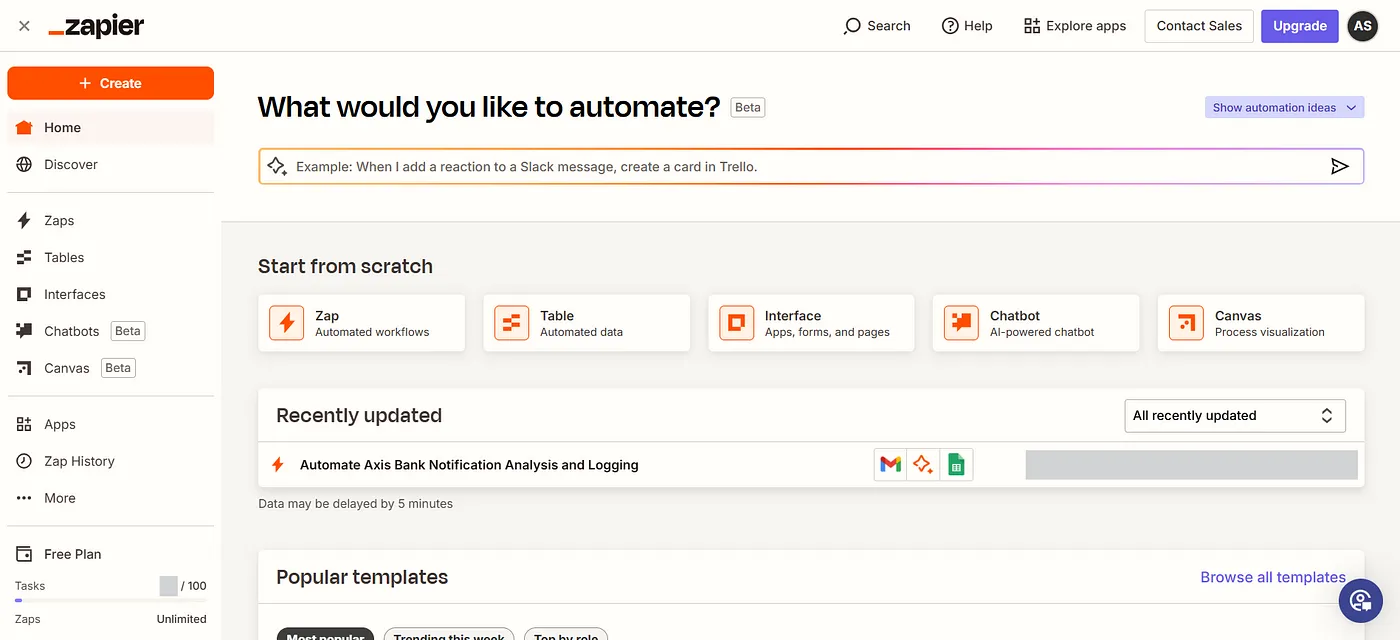Image resolution: width=1400 pixels, height=640 pixels.
Task: Expand the More sidebar item
Action: tap(110, 498)
